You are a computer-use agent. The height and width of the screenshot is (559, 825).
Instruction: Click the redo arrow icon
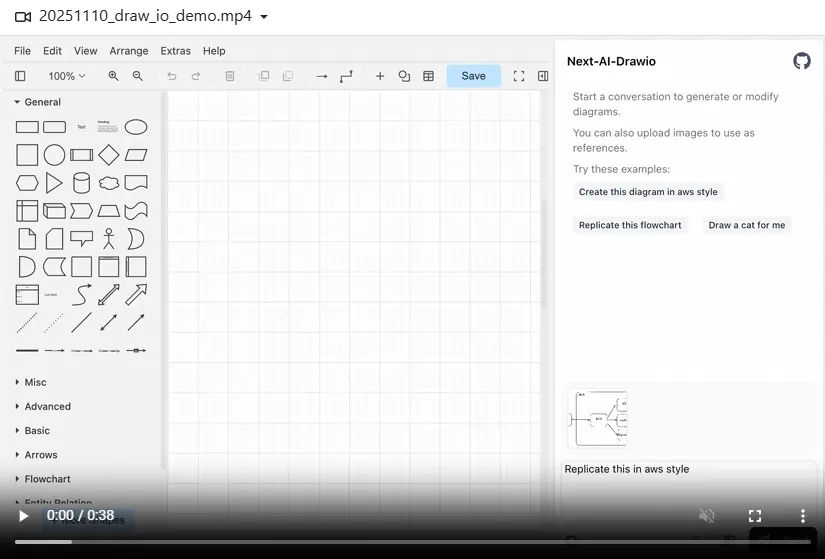click(x=196, y=76)
